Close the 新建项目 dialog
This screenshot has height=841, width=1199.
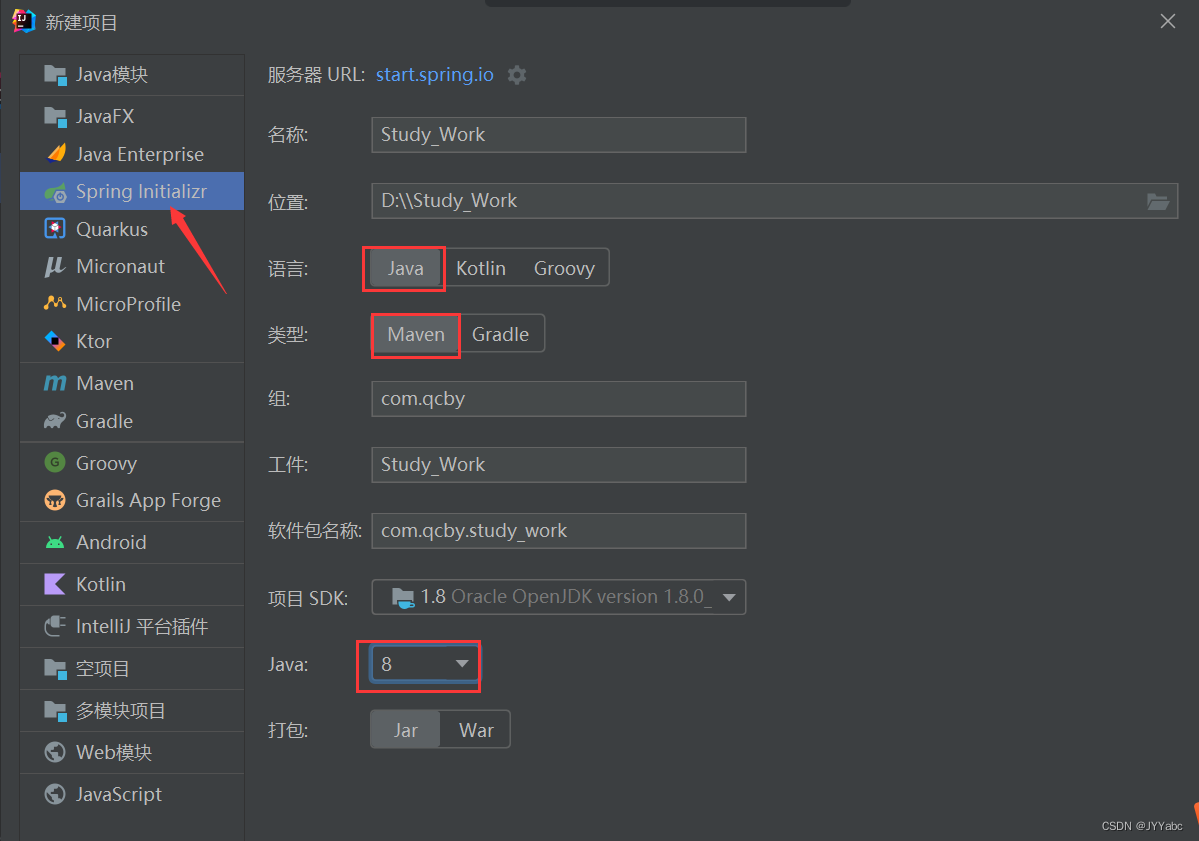[x=1168, y=21]
